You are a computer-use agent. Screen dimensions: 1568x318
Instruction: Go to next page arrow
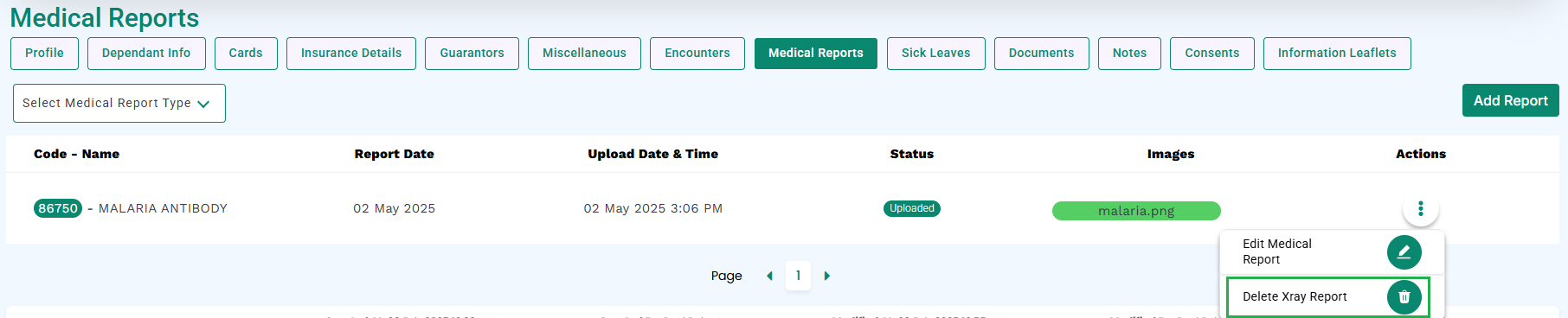pyautogui.click(x=826, y=276)
